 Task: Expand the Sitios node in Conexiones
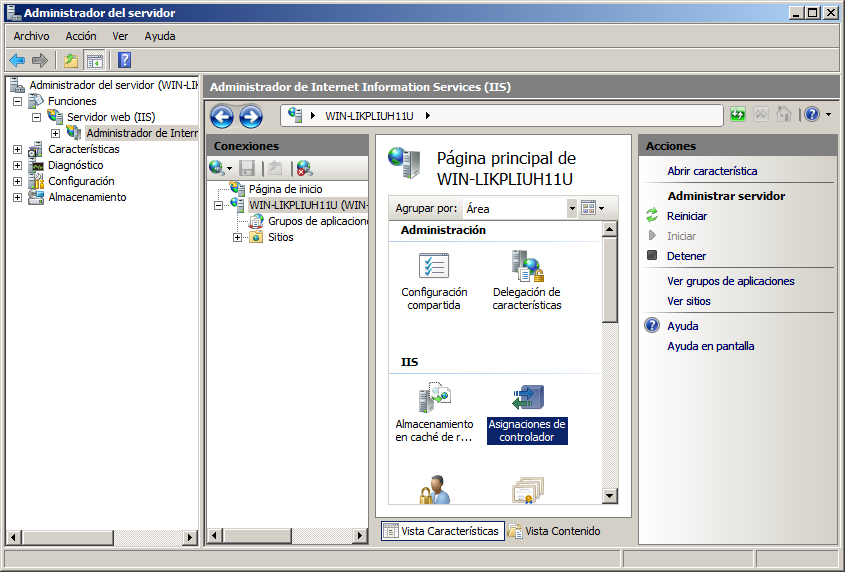pyautogui.click(x=237, y=237)
